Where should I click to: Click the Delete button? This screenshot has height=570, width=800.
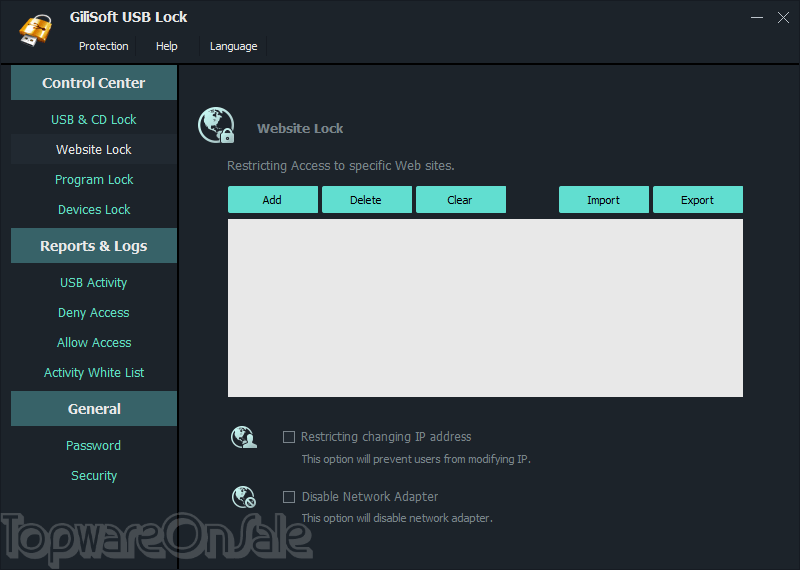pos(366,200)
